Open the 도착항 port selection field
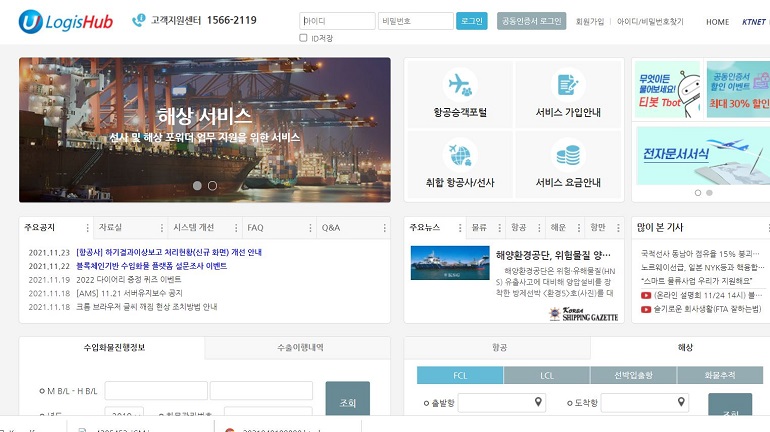 [x=645, y=403]
